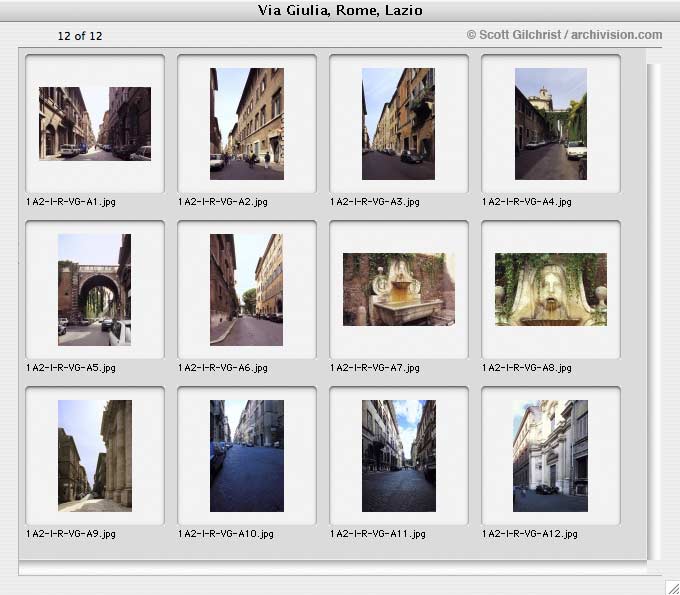Click the "12 of 12" counter text

point(80,36)
